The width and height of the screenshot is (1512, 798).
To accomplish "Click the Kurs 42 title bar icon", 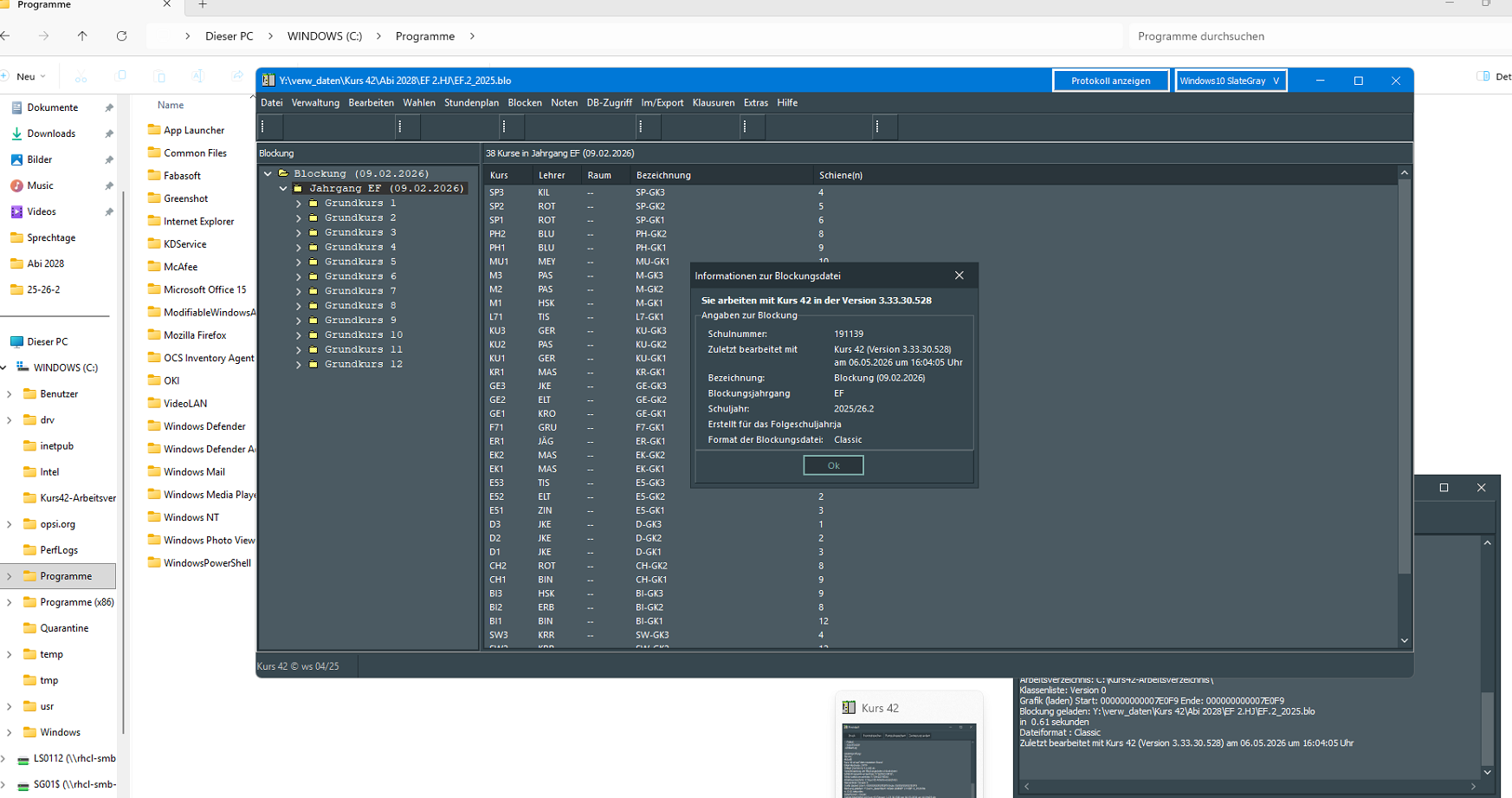I will point(268,81).
